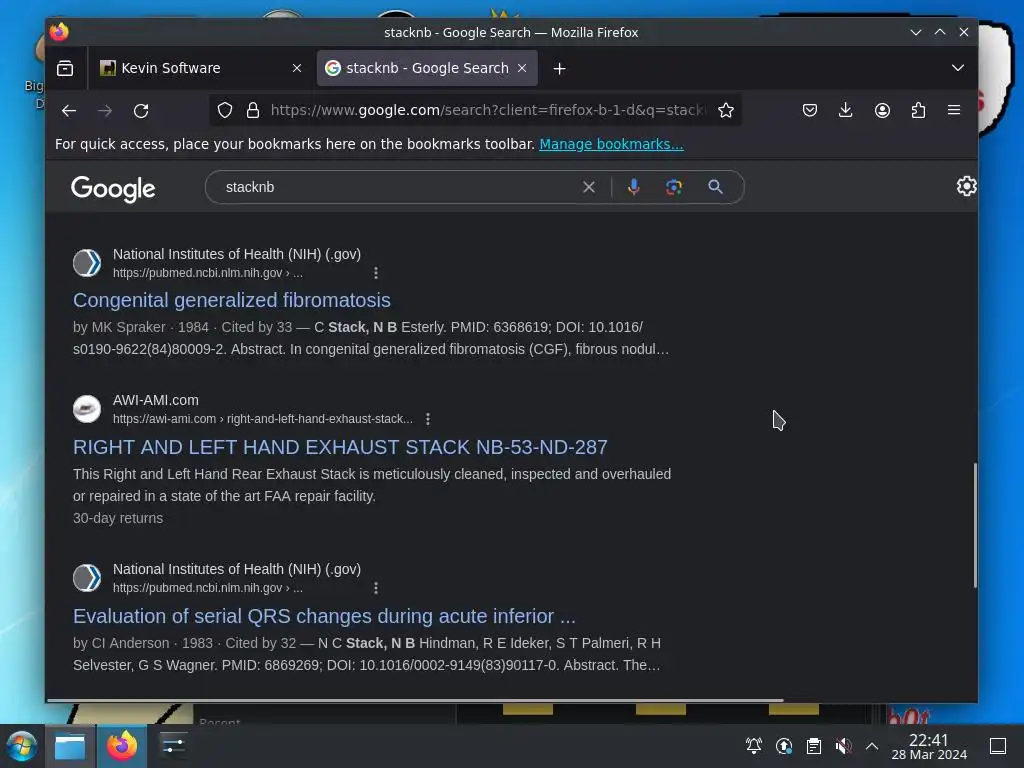
Task: Show desktop via taskbar corner button
Action: pos(998,746)
